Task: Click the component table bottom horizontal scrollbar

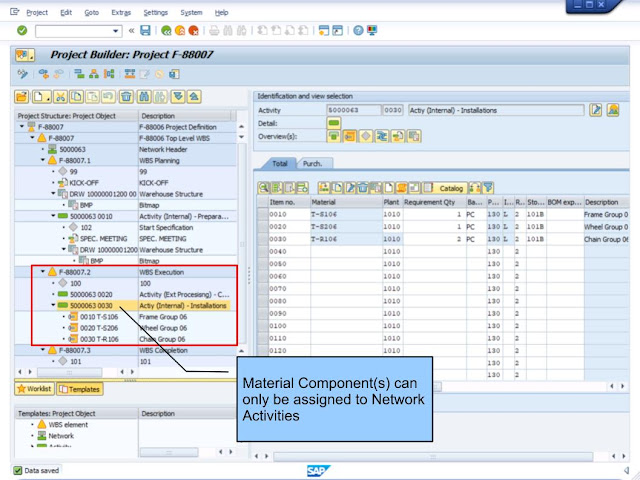Action: [433, 456]
